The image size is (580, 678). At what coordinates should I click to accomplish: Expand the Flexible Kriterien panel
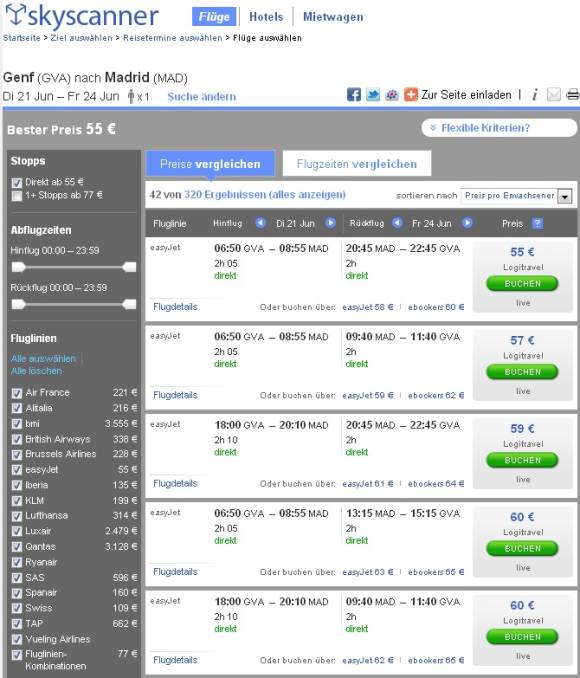pyautogui.click(x=499, y=128)
